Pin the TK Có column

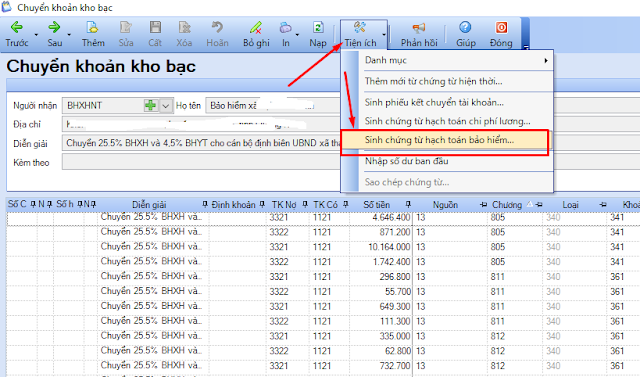tap(346, 204)
